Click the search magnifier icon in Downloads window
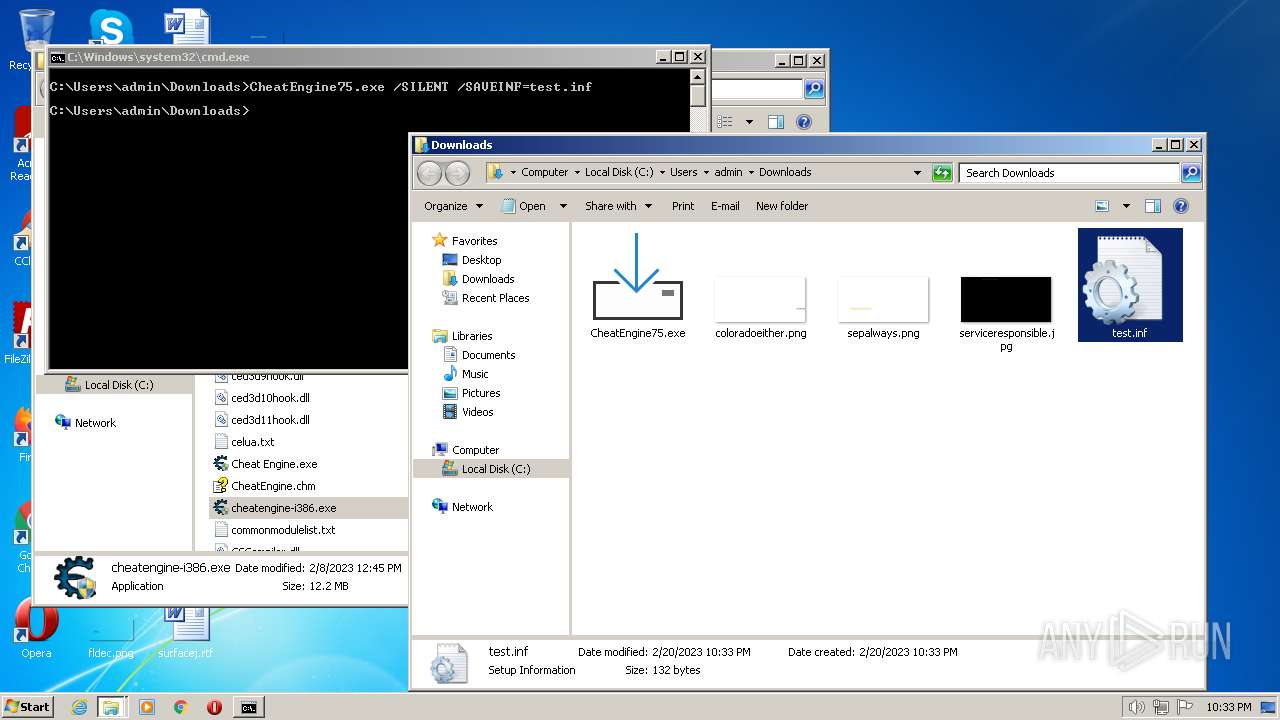 1190,173
